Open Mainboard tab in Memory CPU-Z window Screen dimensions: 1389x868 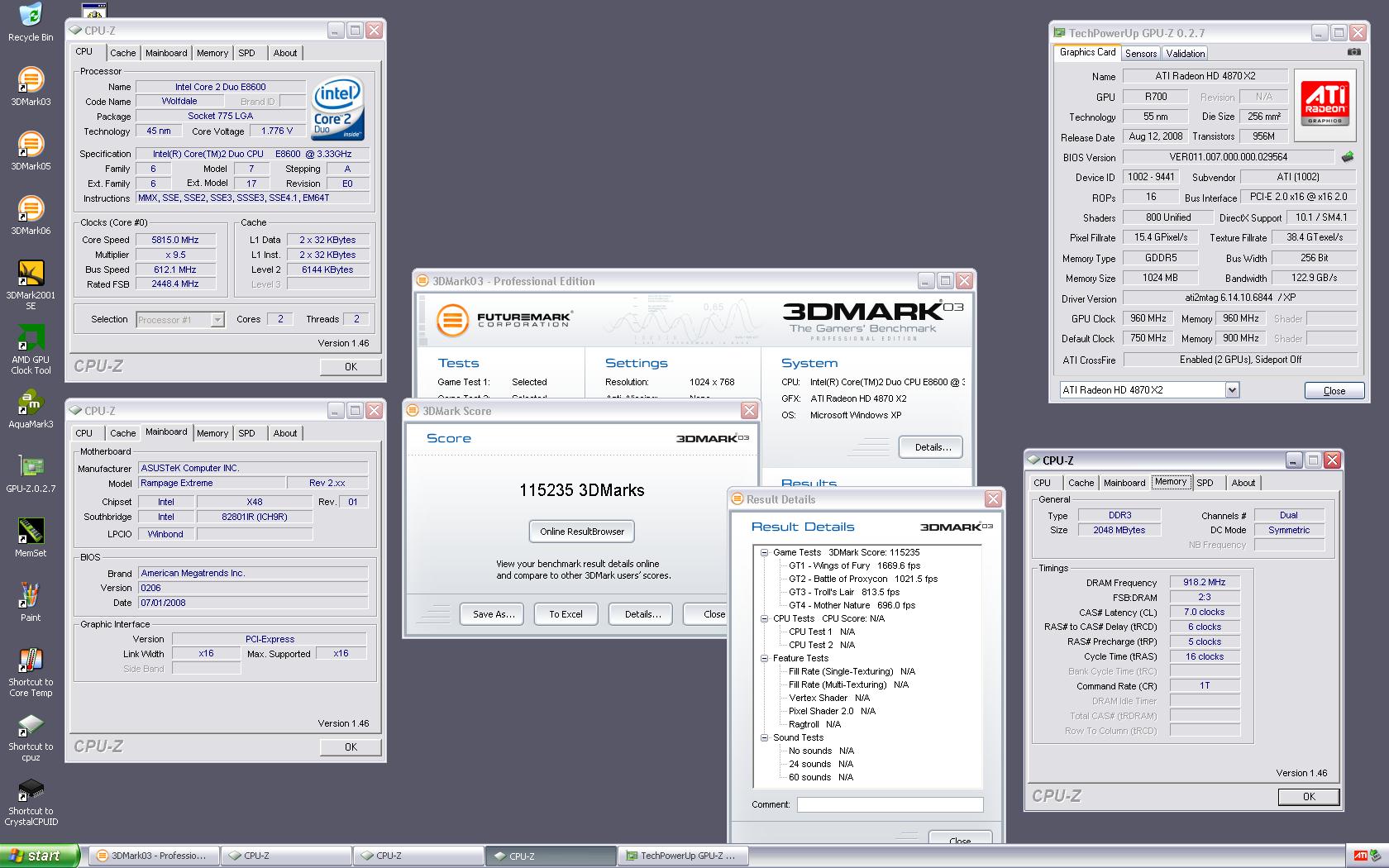pyautogui.click(x=1124, y=483)
